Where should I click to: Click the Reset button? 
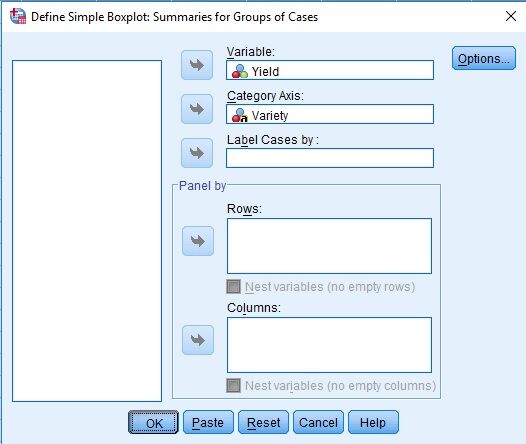click(x=263, y=423)
